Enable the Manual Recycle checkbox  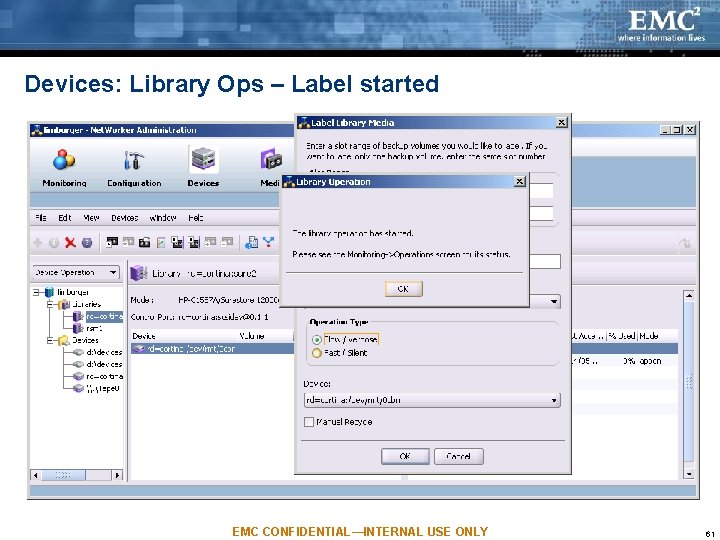click(309, 422)
